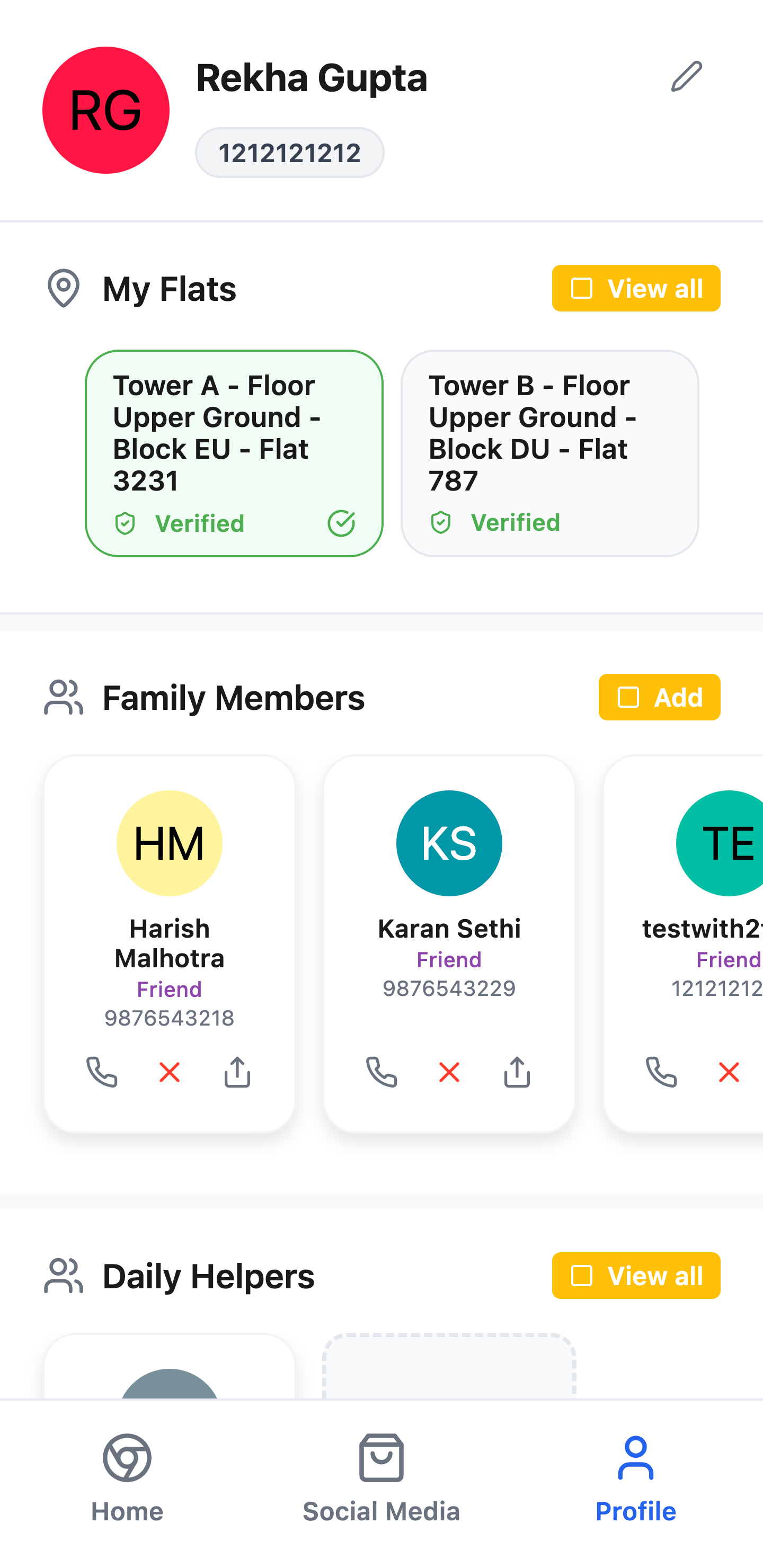
Task: Call testwith2 family member via phone icon
Action: pyautogui.click(x=661, y=1072)
